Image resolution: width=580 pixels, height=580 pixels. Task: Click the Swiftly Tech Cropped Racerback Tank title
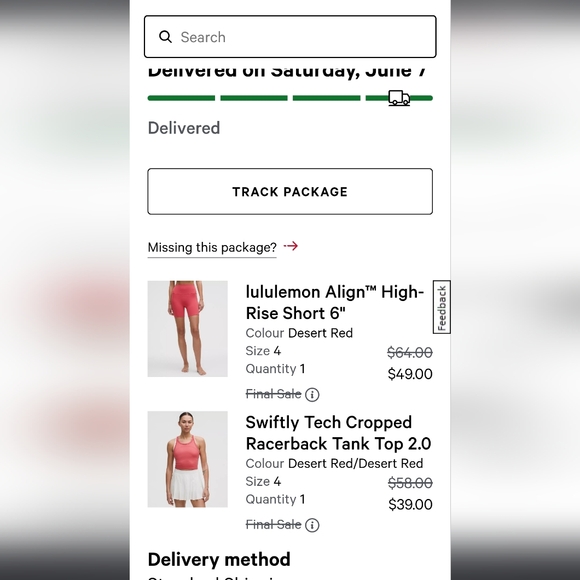coord(338,433)
